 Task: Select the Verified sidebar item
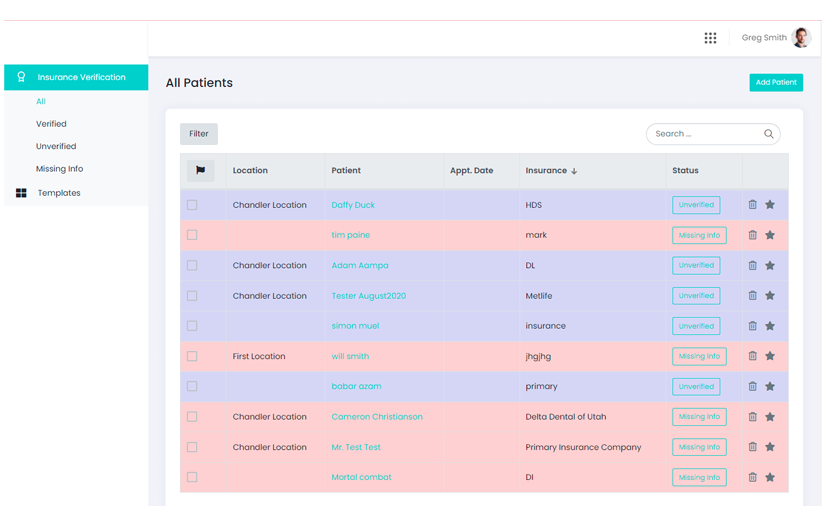pos(51,124)
